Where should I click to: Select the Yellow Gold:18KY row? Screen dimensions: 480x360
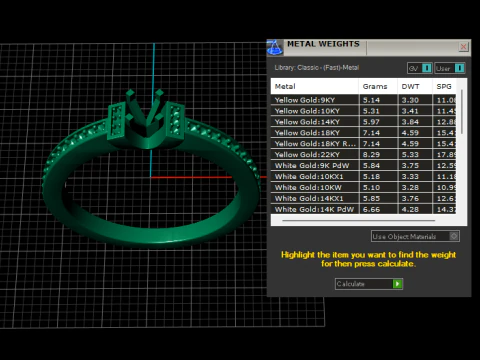click(x=363, y=133)
